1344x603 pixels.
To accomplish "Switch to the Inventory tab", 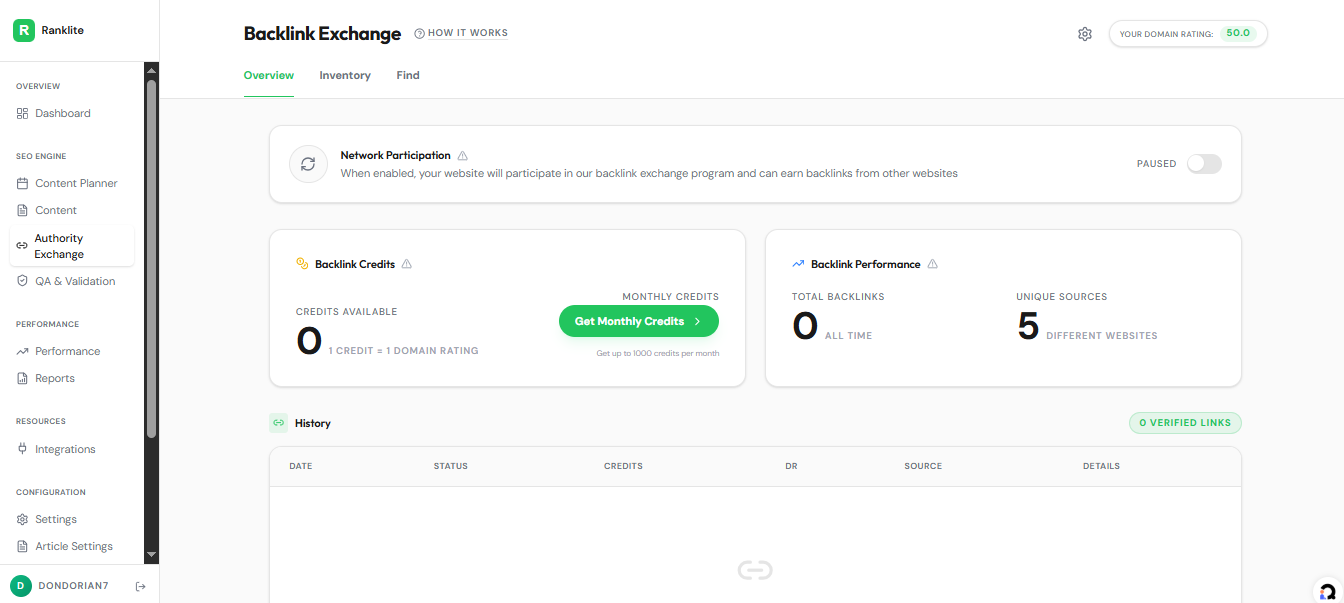I will point(345,75).
